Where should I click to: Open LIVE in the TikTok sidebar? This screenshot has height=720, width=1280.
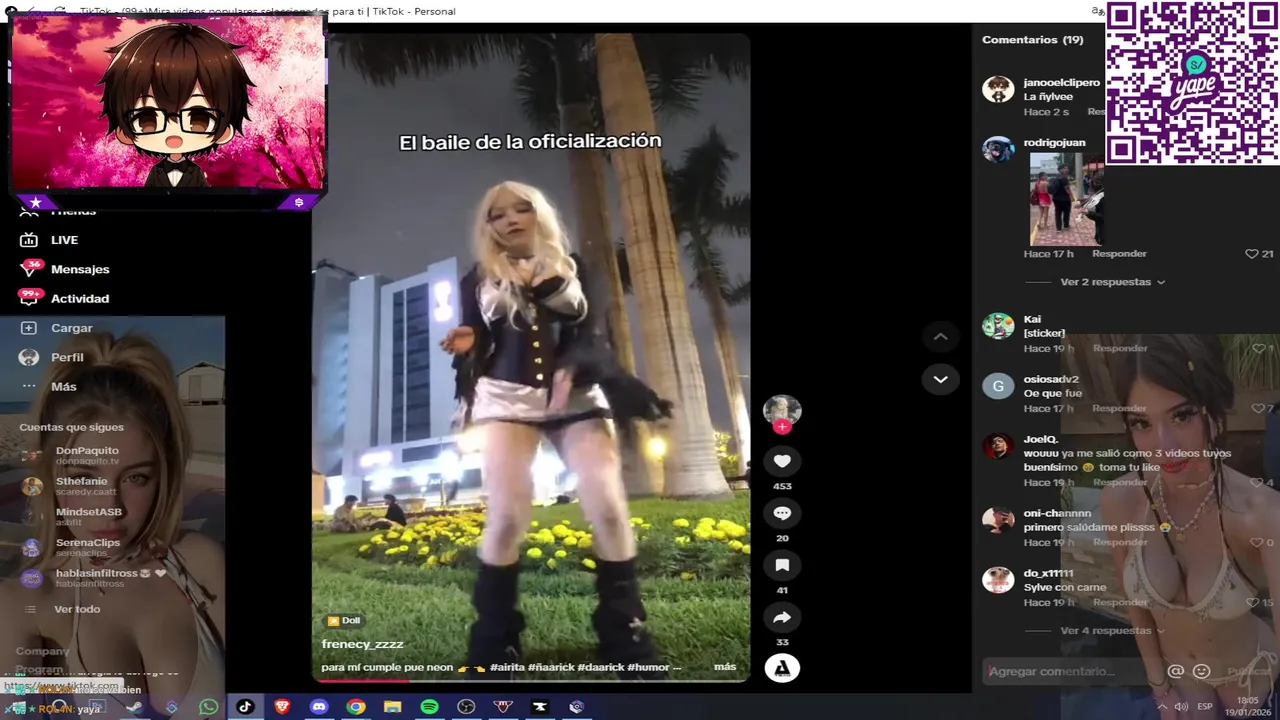click(x=64, y=240)
